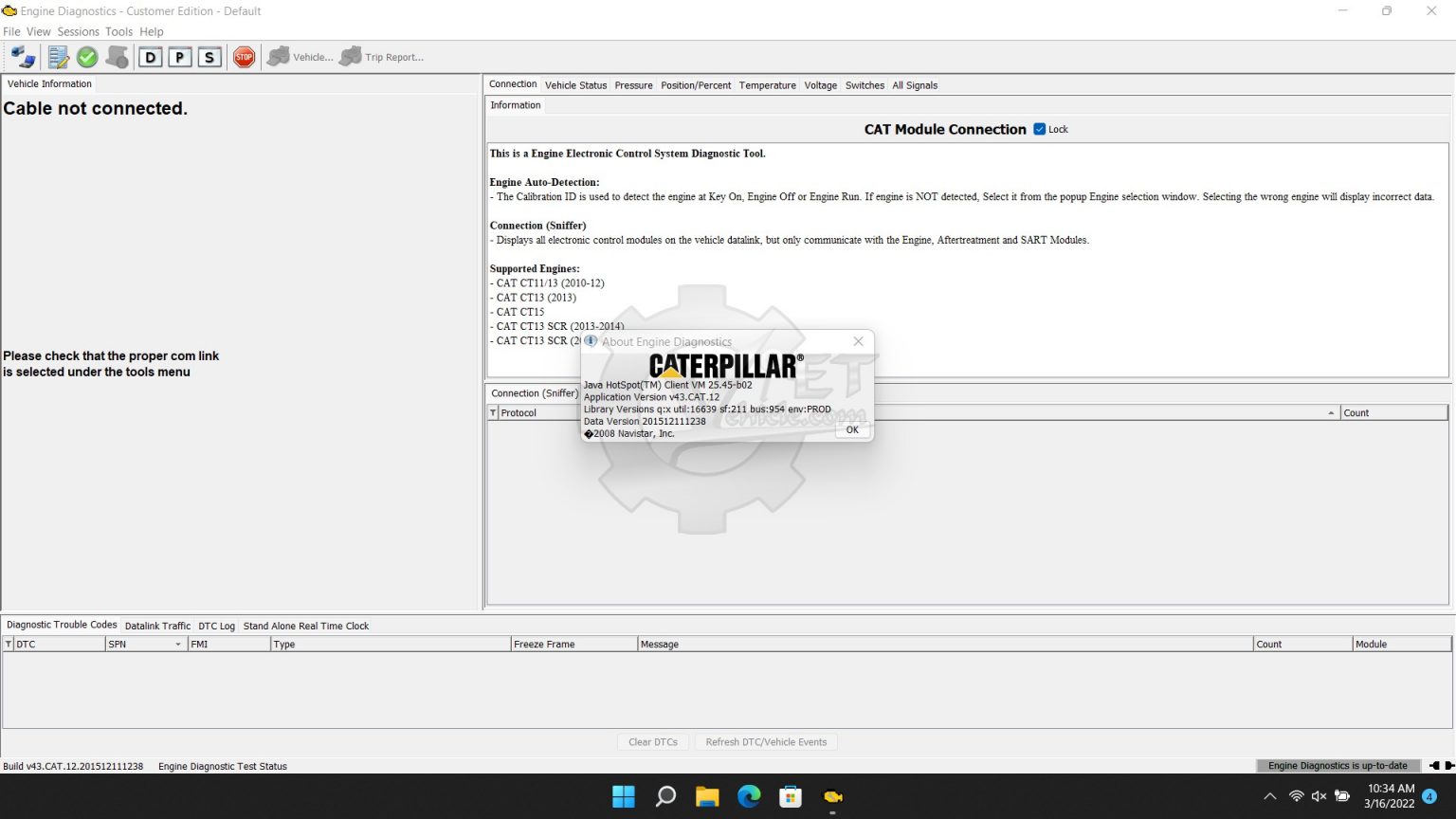Toggle the Lock checkbox beside CAT Module Connection
Screen dimensions: 1456x819
click(x=1039, y=129)
